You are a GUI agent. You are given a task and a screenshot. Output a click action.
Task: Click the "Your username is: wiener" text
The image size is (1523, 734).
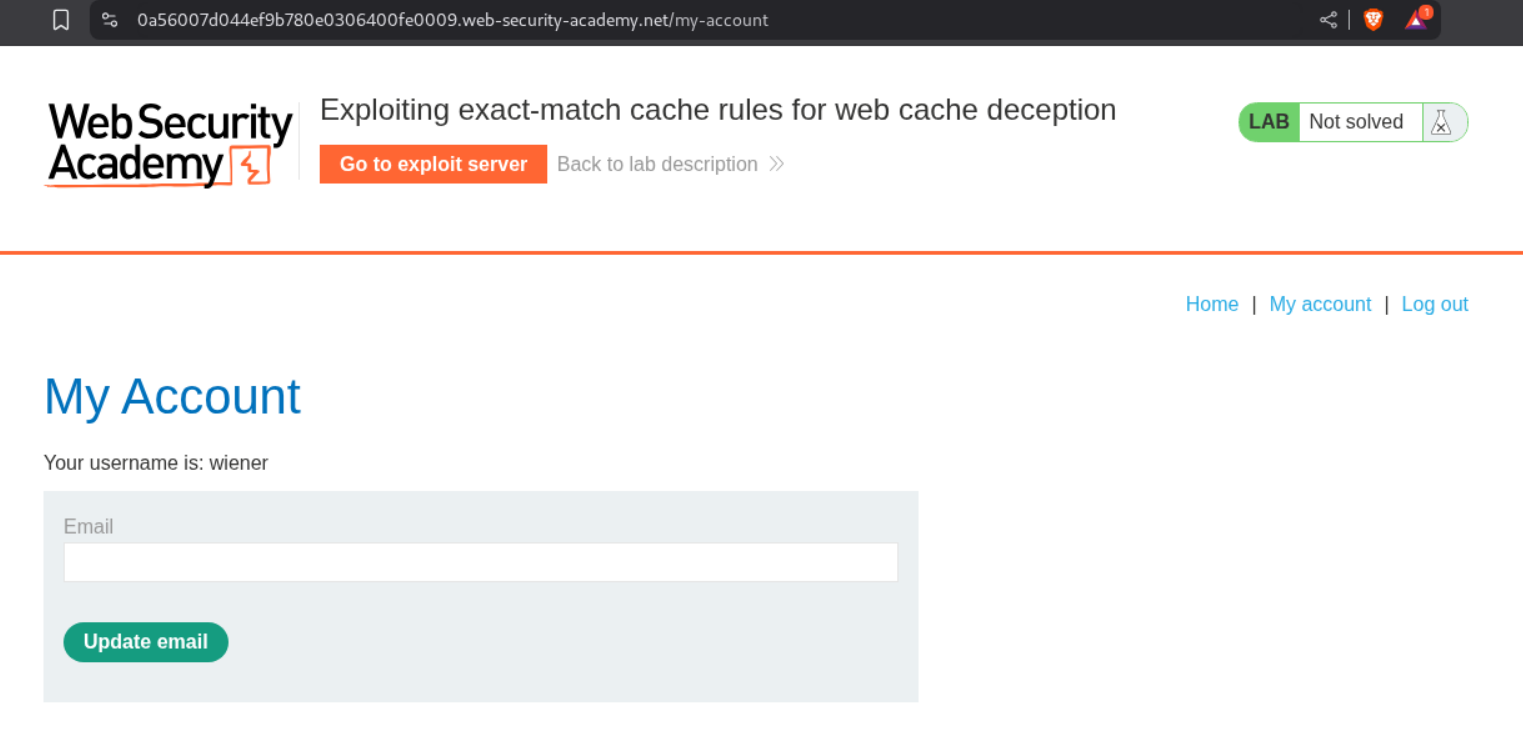click(x=156, y=462)
